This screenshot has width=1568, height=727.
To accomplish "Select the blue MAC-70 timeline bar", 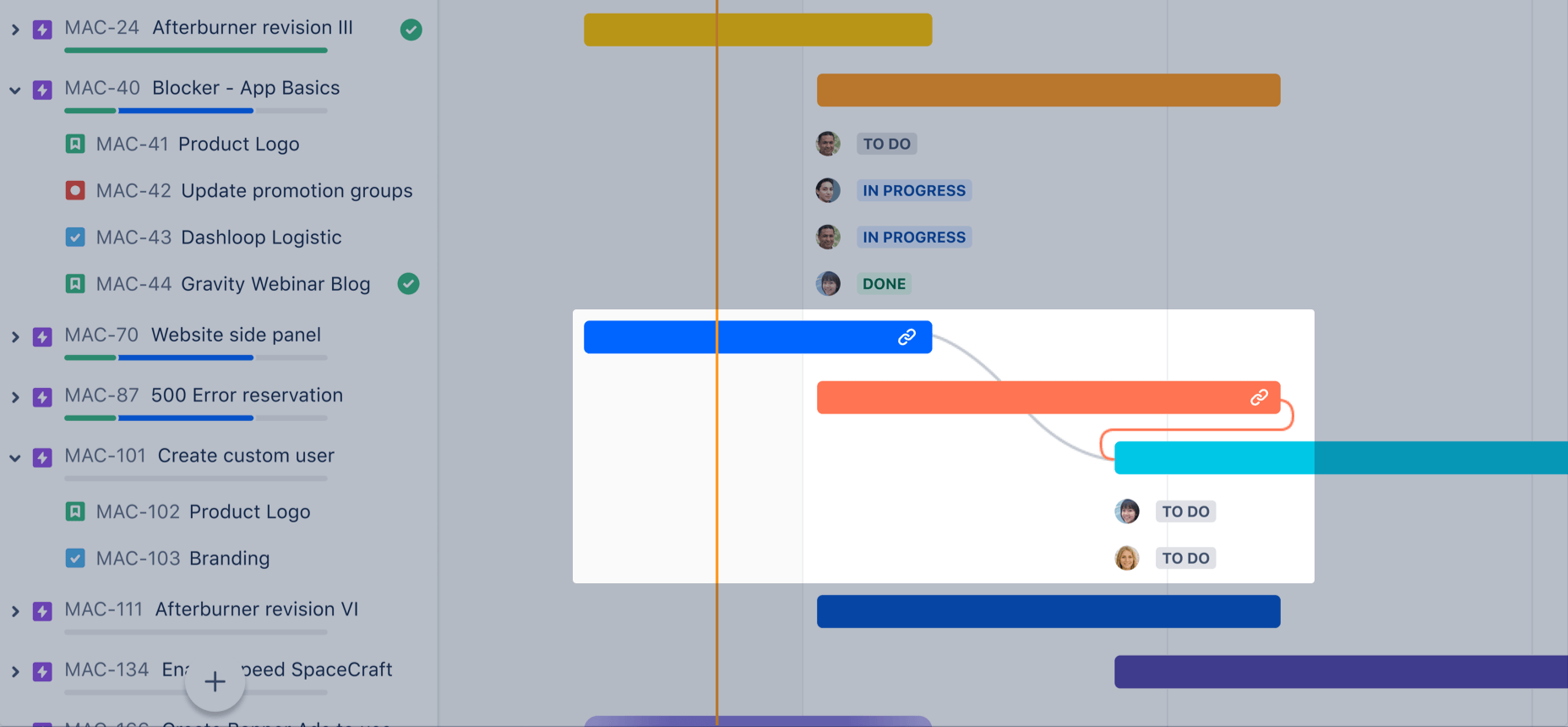I will tap(758, 336).
